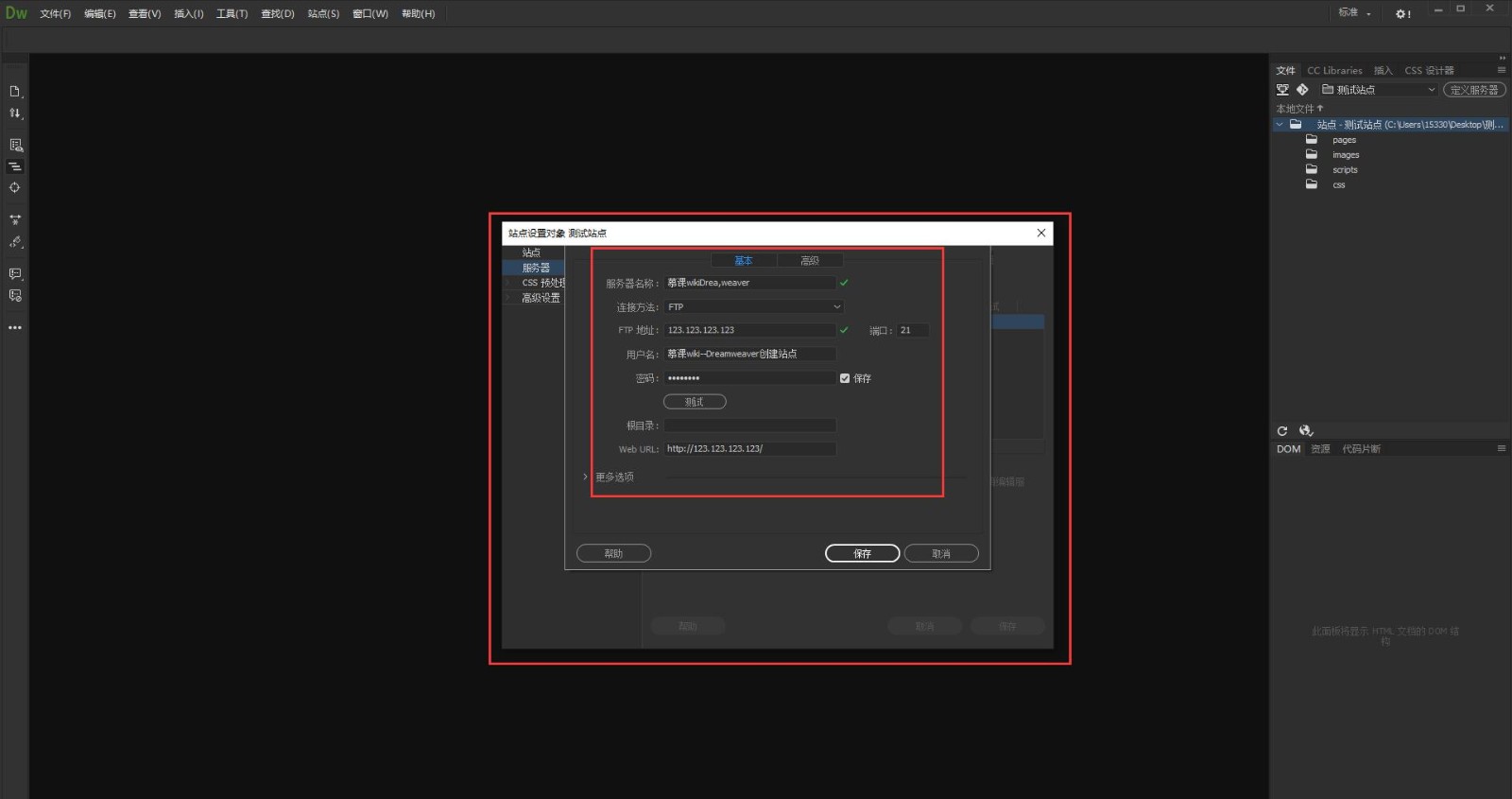Click the Apply Comment icon
1512x799 pixels.
pyautogui.click(x=15, y=273)
